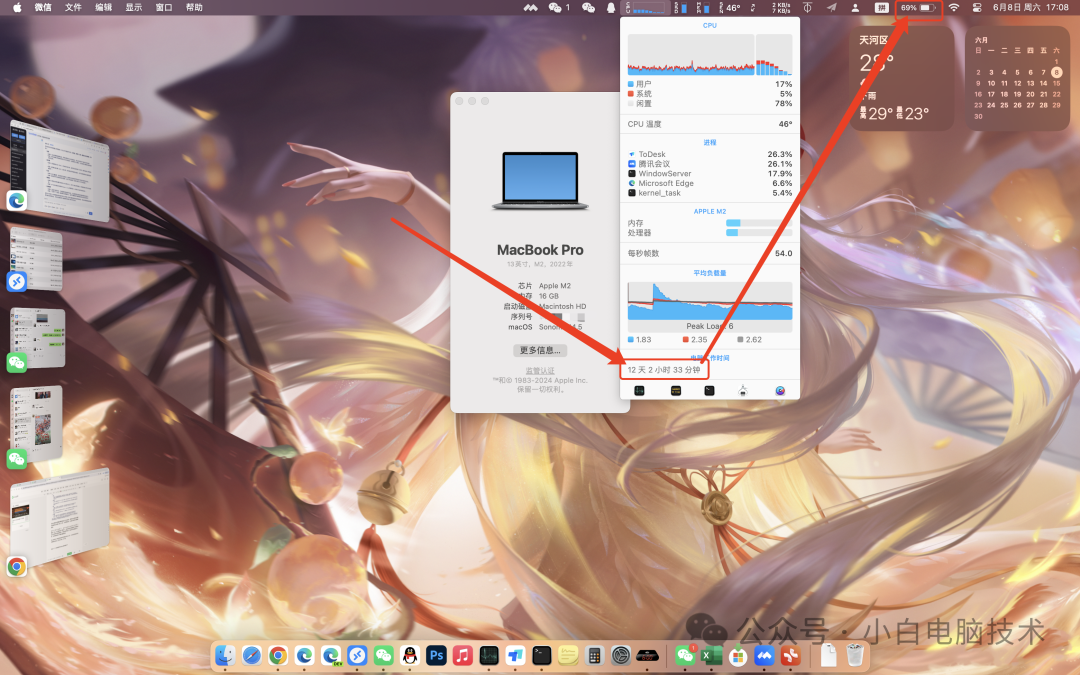The width and height of the screenshot is (1080, 675).
Task: Open Stickies yellow note icon in Dock
Action: point(568,655)
